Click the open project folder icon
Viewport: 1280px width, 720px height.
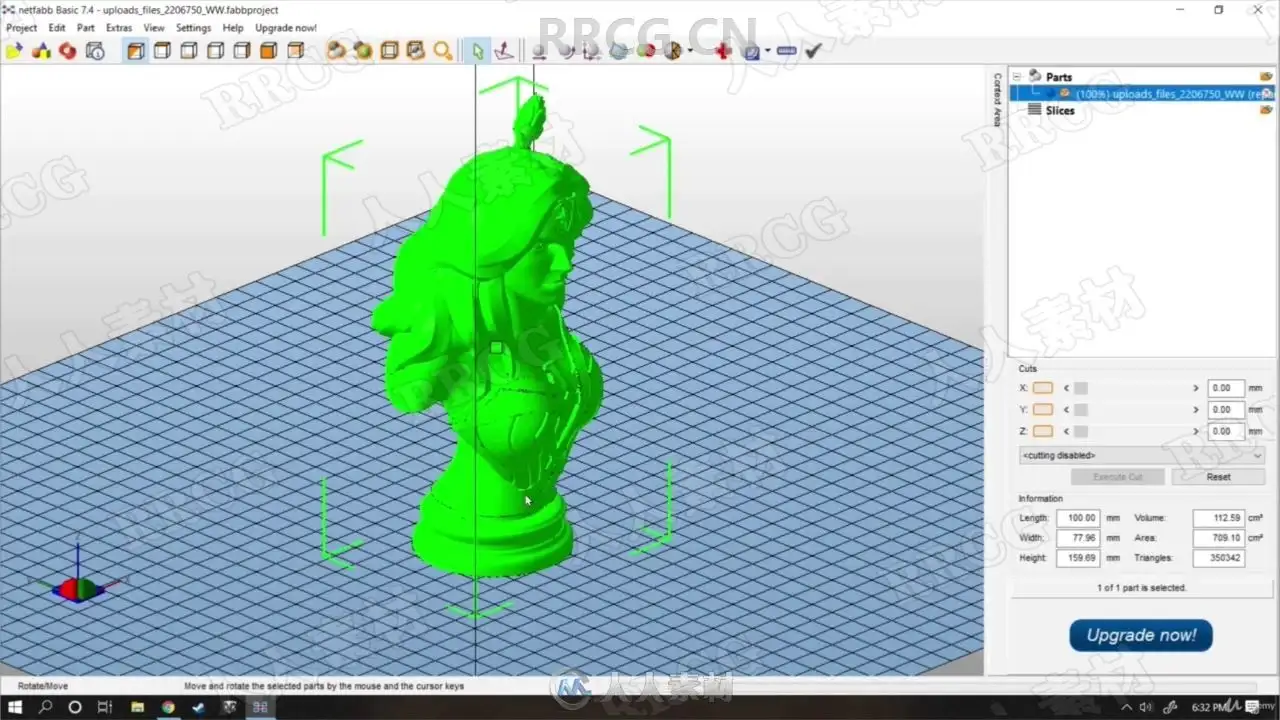[x=14, y=50]
